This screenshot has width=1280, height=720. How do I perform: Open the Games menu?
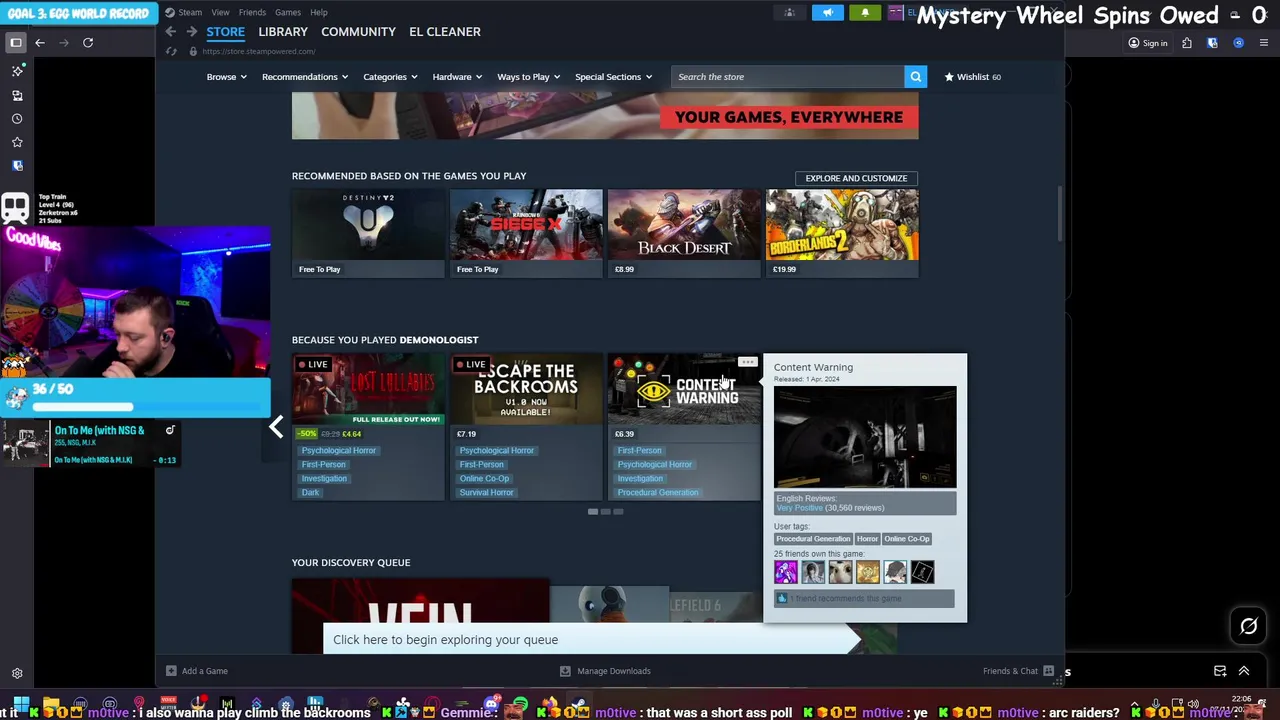288,12
